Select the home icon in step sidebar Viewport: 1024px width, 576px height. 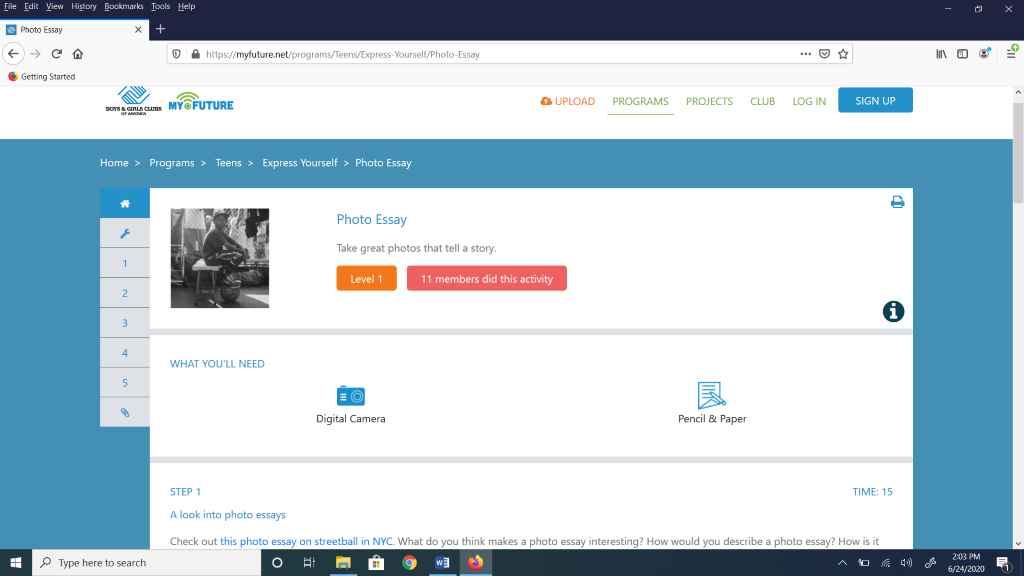tap(125, 203)
